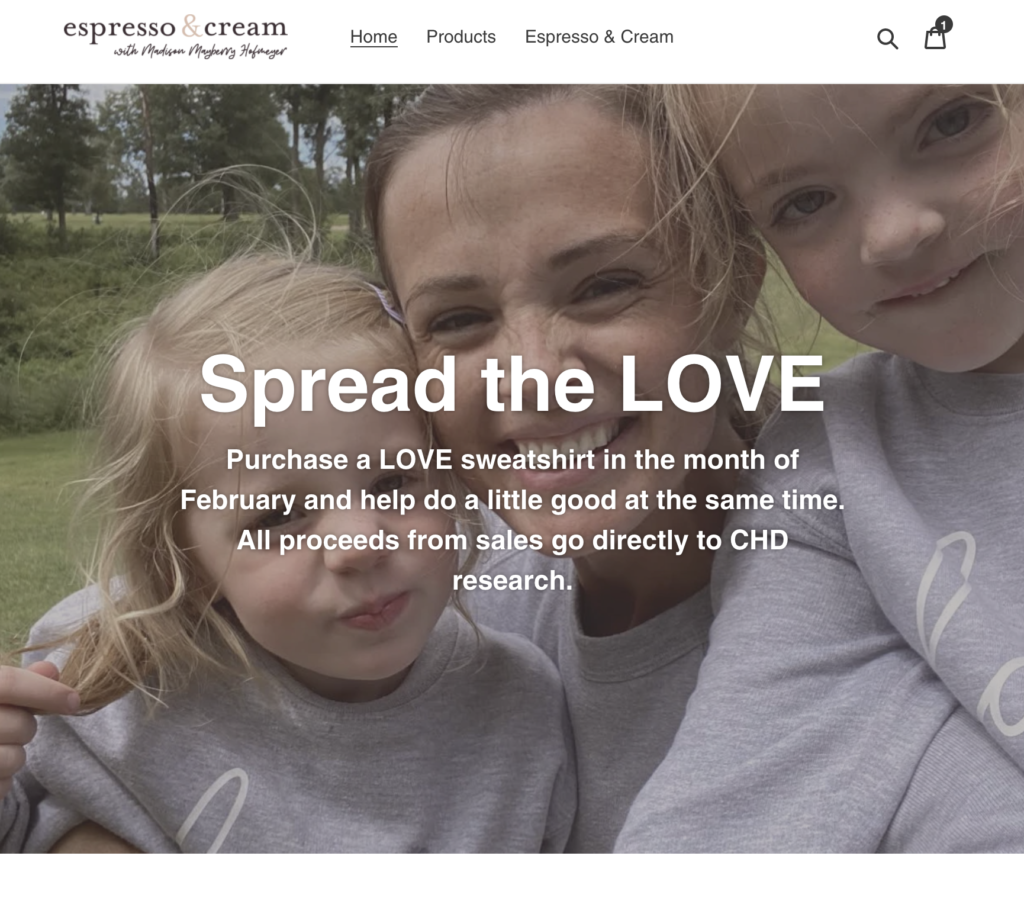Click the espresso & cream logo

[175, 37]
